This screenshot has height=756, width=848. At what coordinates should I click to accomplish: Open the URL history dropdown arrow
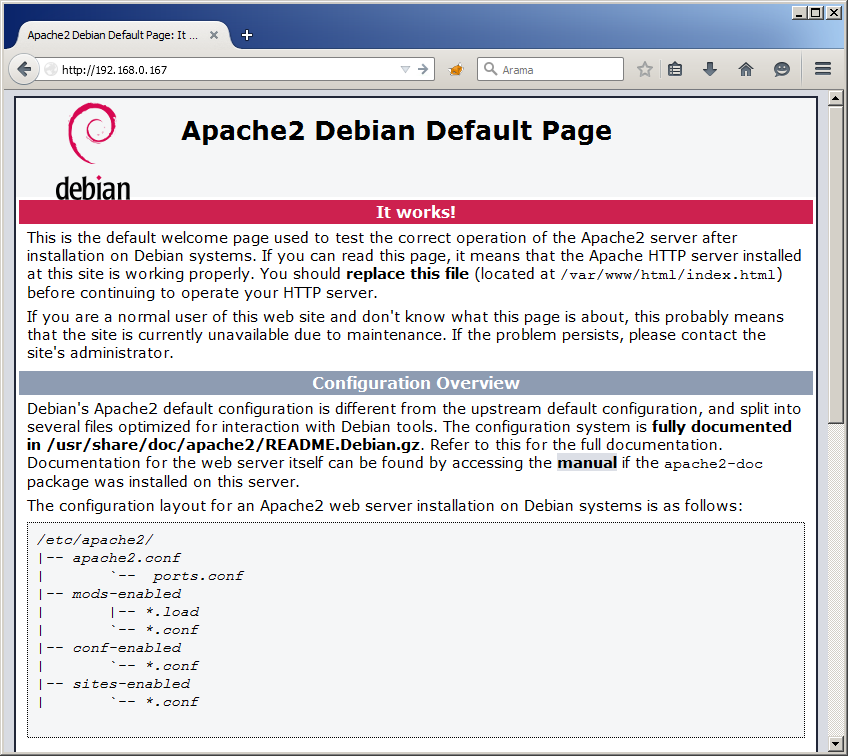tap(405, 69)
